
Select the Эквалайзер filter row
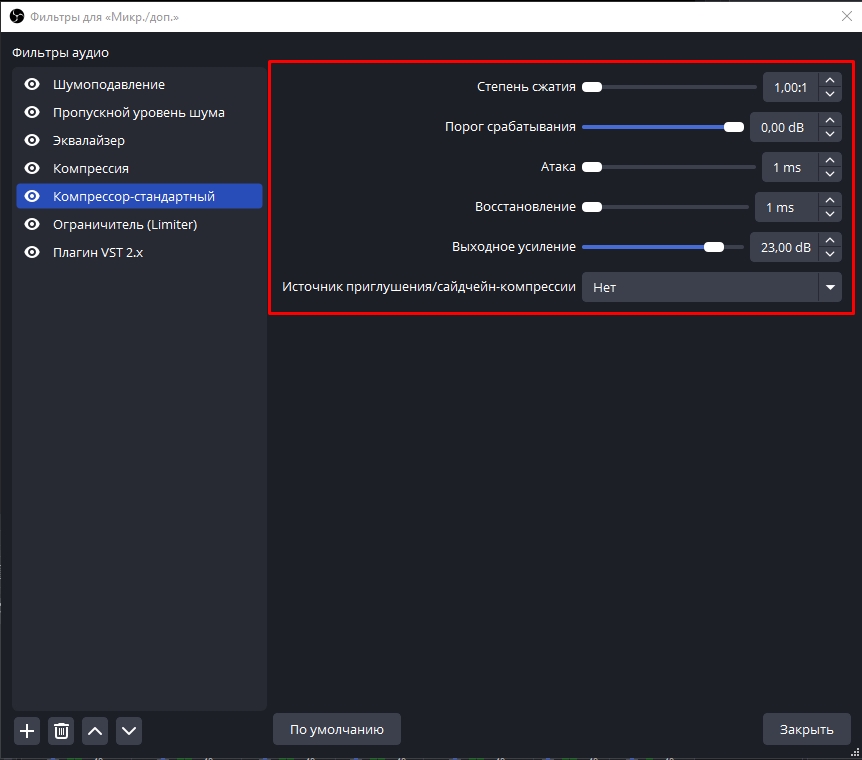[140, 140]
